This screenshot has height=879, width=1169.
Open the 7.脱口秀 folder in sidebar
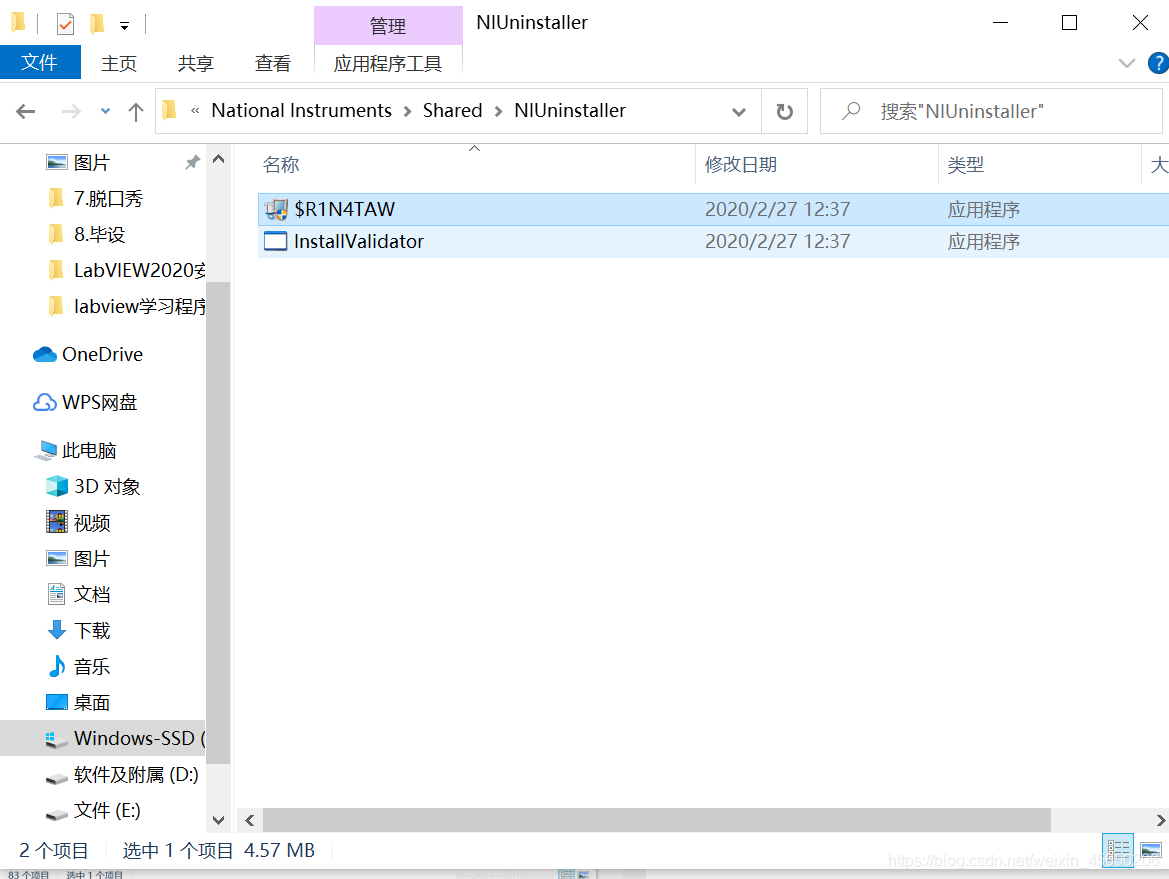point(108,198)
